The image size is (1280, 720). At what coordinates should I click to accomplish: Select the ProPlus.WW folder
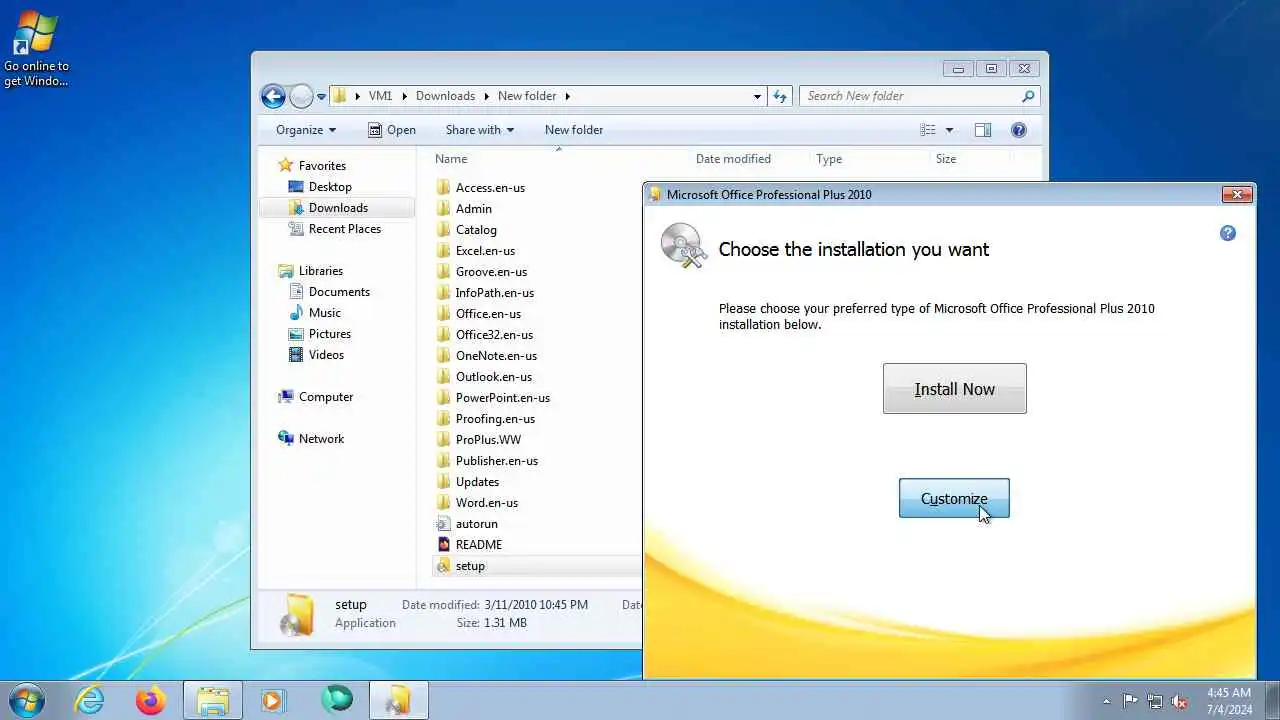pos(488,440)
